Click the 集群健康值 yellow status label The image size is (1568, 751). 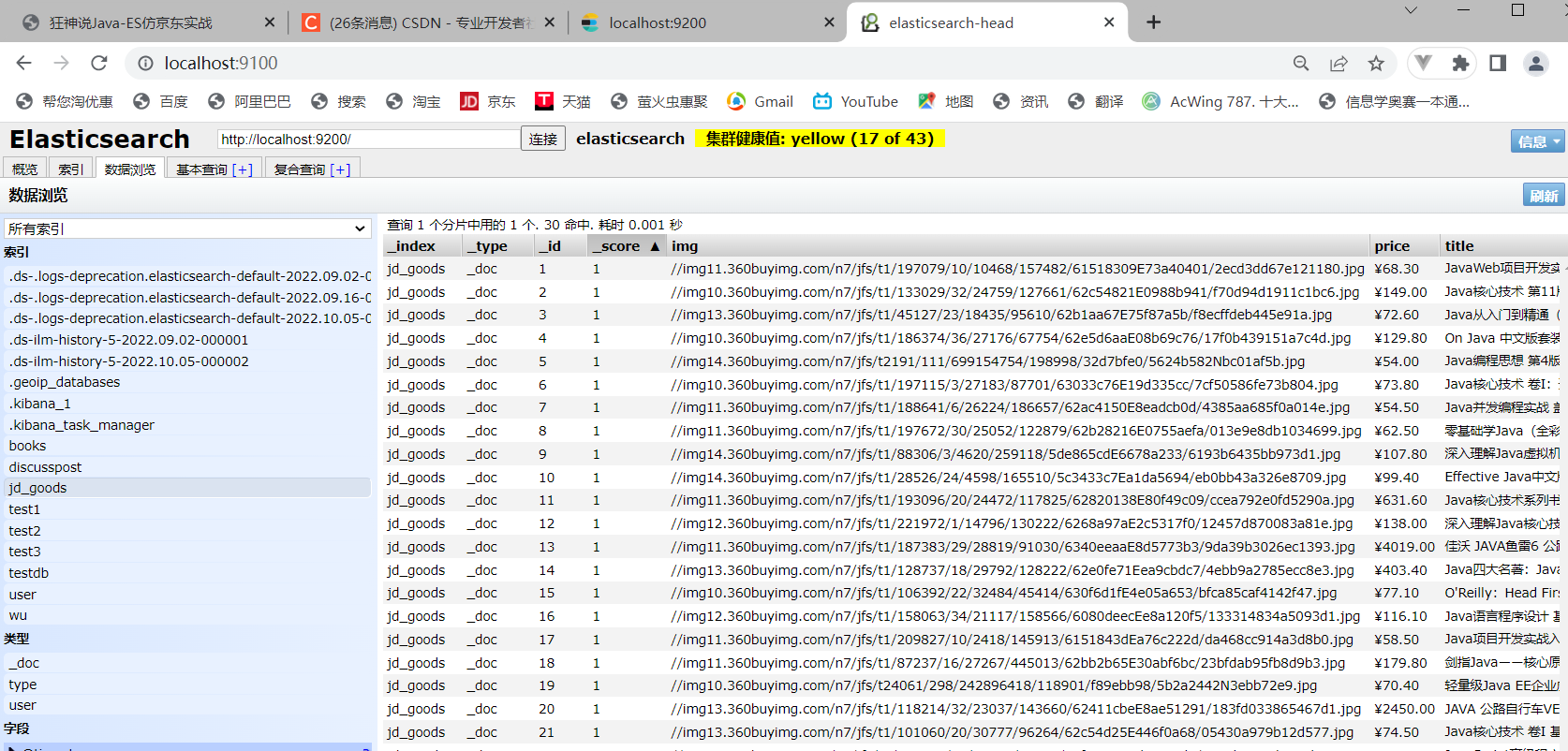tap(820, 139)
